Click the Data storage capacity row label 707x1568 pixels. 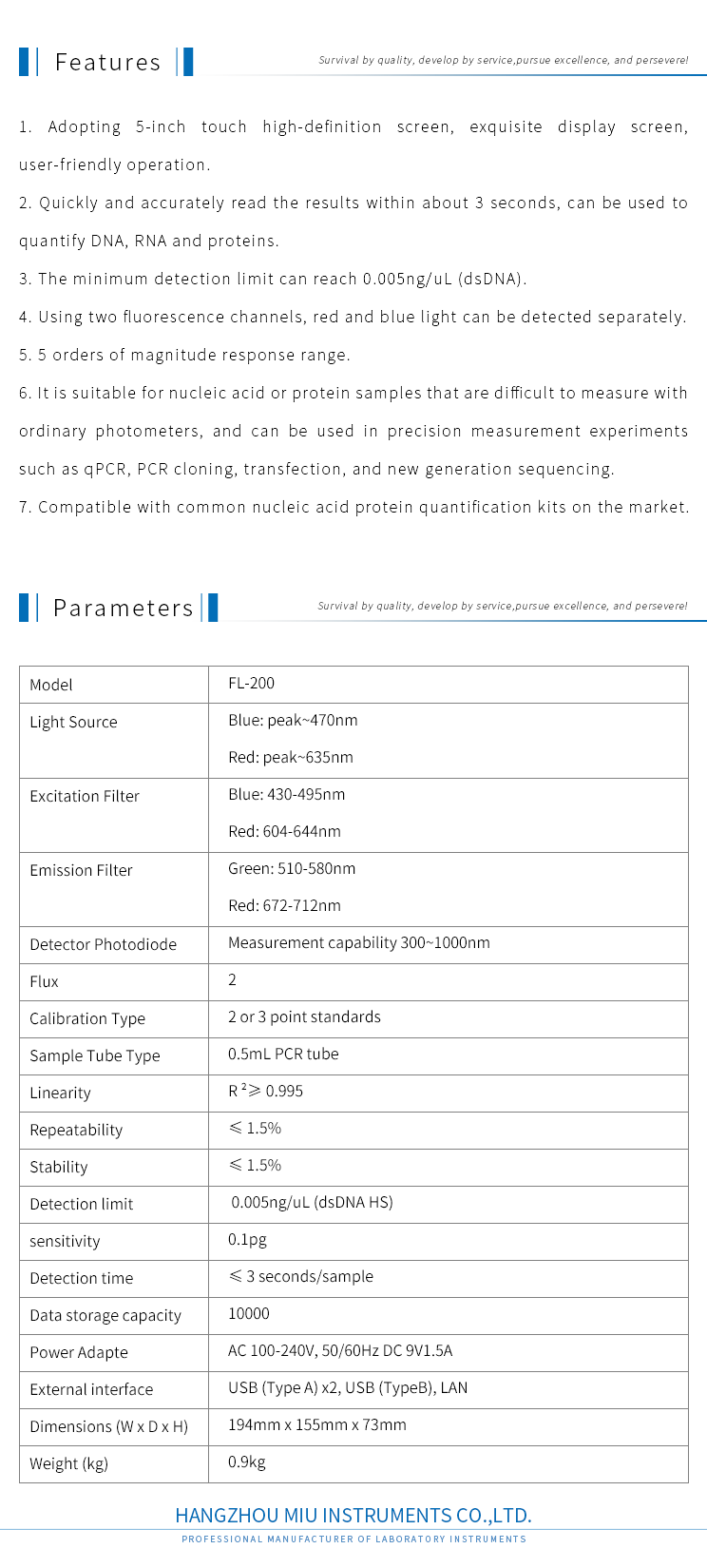pyautogui.click(x=105, y=1315)
